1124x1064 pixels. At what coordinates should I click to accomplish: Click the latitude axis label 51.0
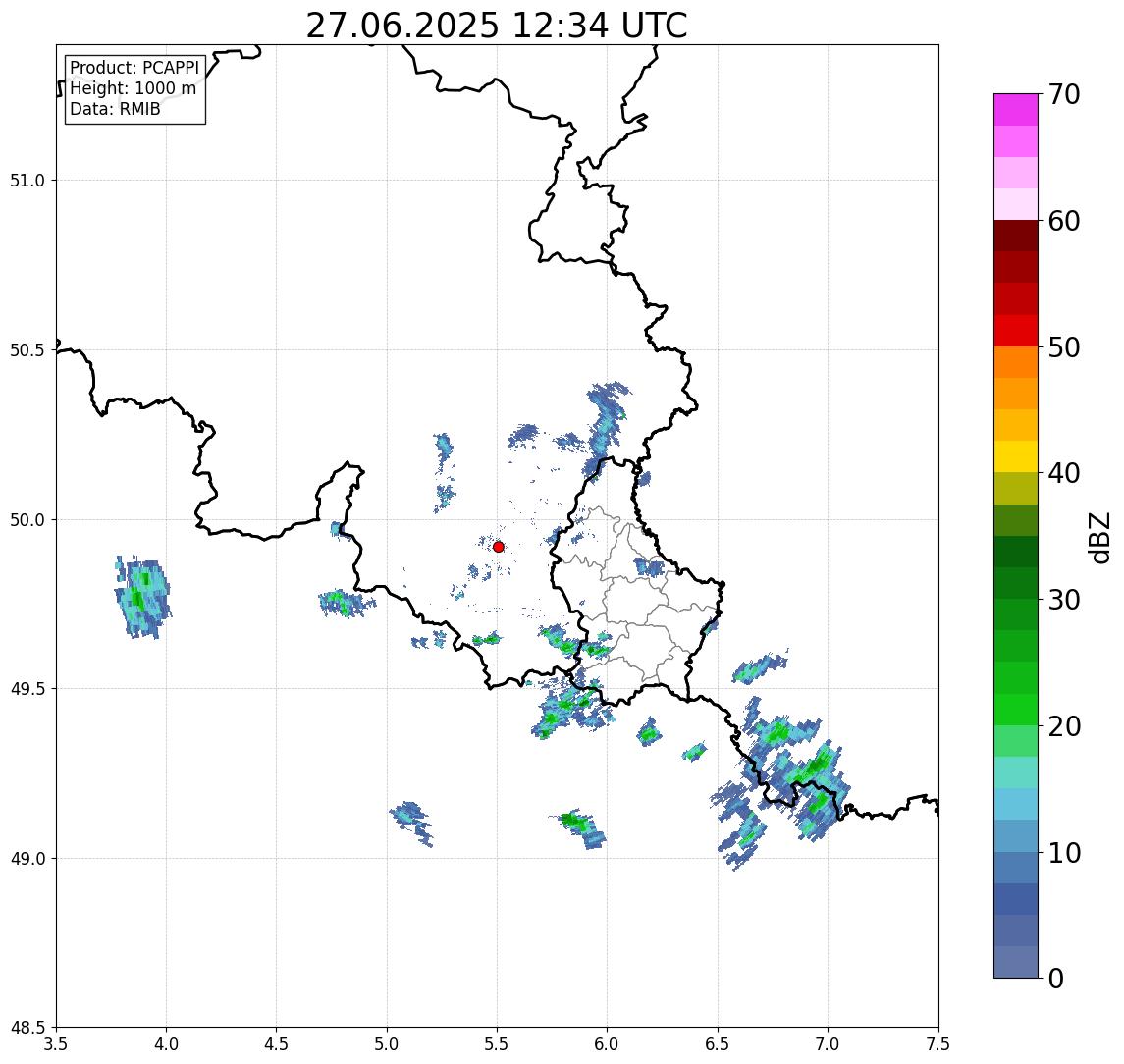[27, 181]
